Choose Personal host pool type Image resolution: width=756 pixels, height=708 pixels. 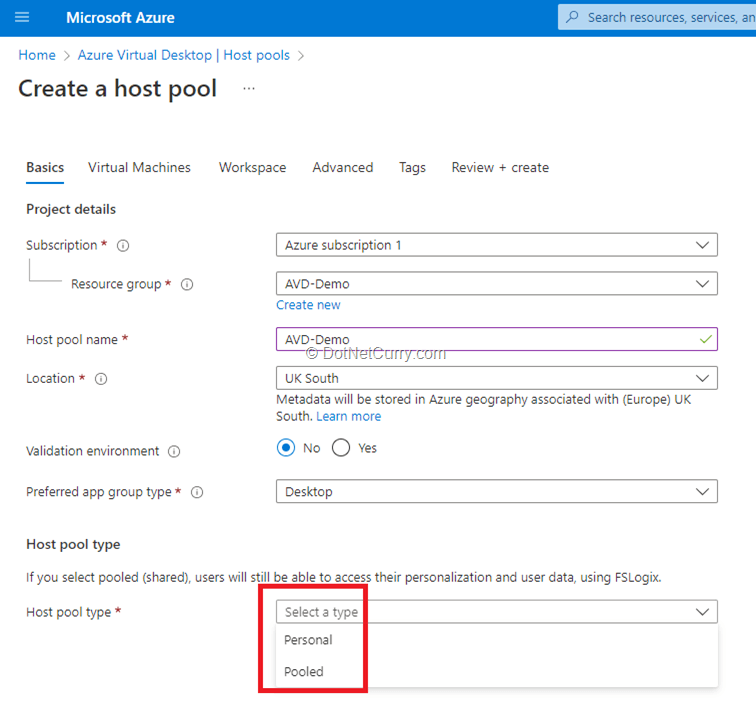497,640
